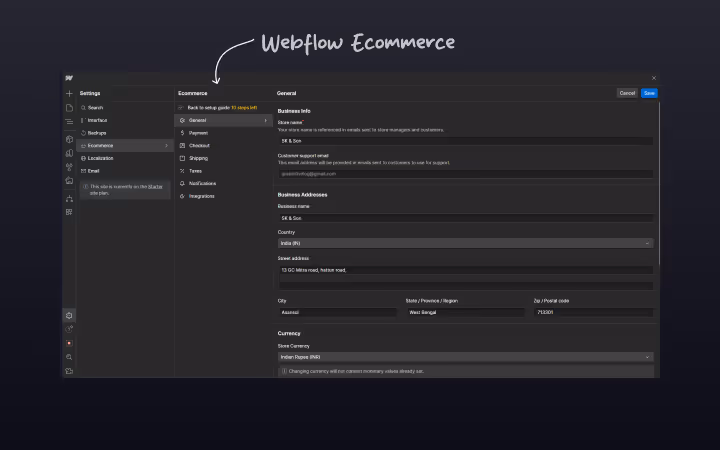The image size is (720, 450).
Task: Focus Street address second line field
Action: [x=465, y=286]
